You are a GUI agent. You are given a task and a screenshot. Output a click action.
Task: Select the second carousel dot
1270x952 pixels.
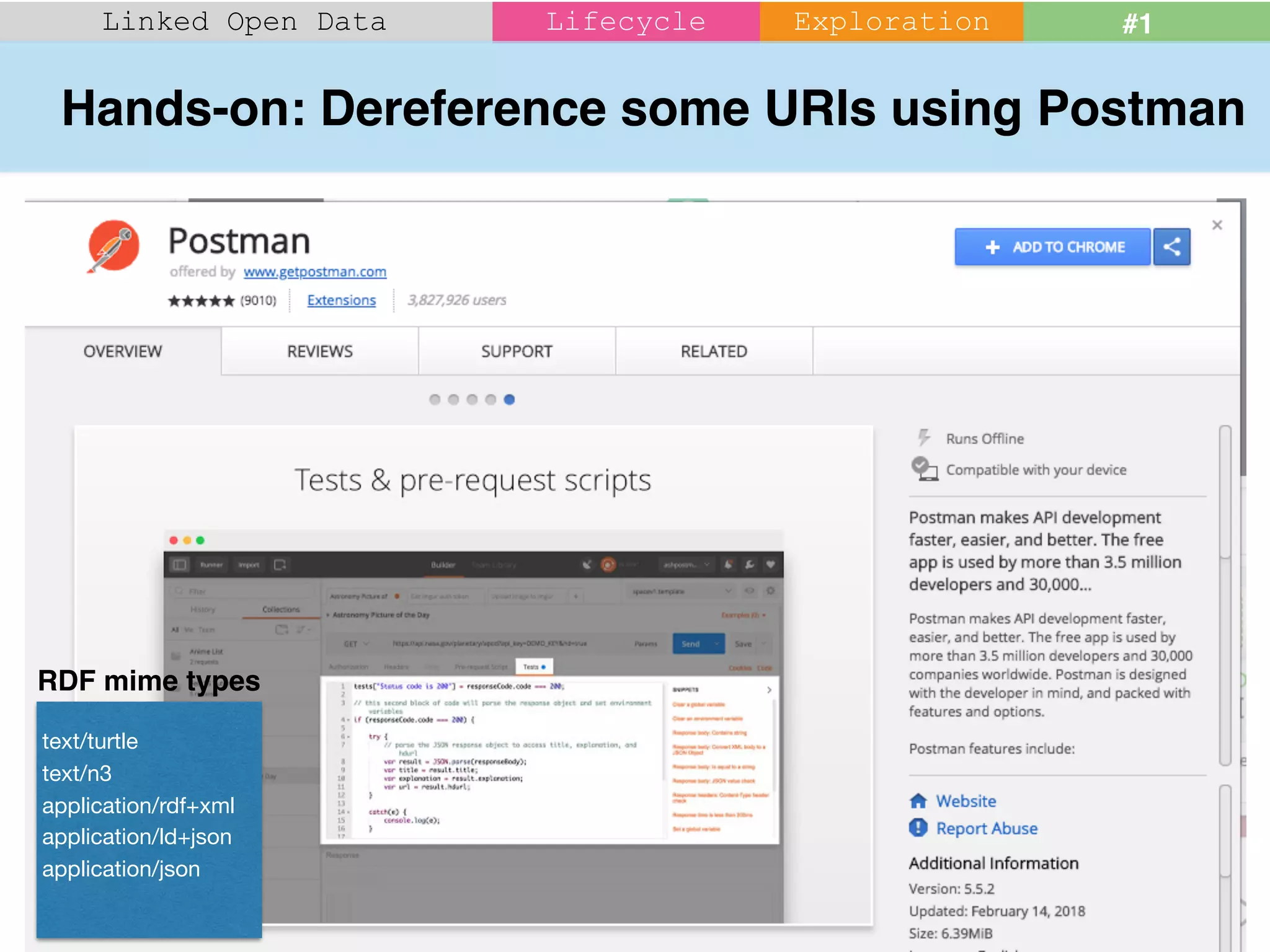(x=453, y=400)
